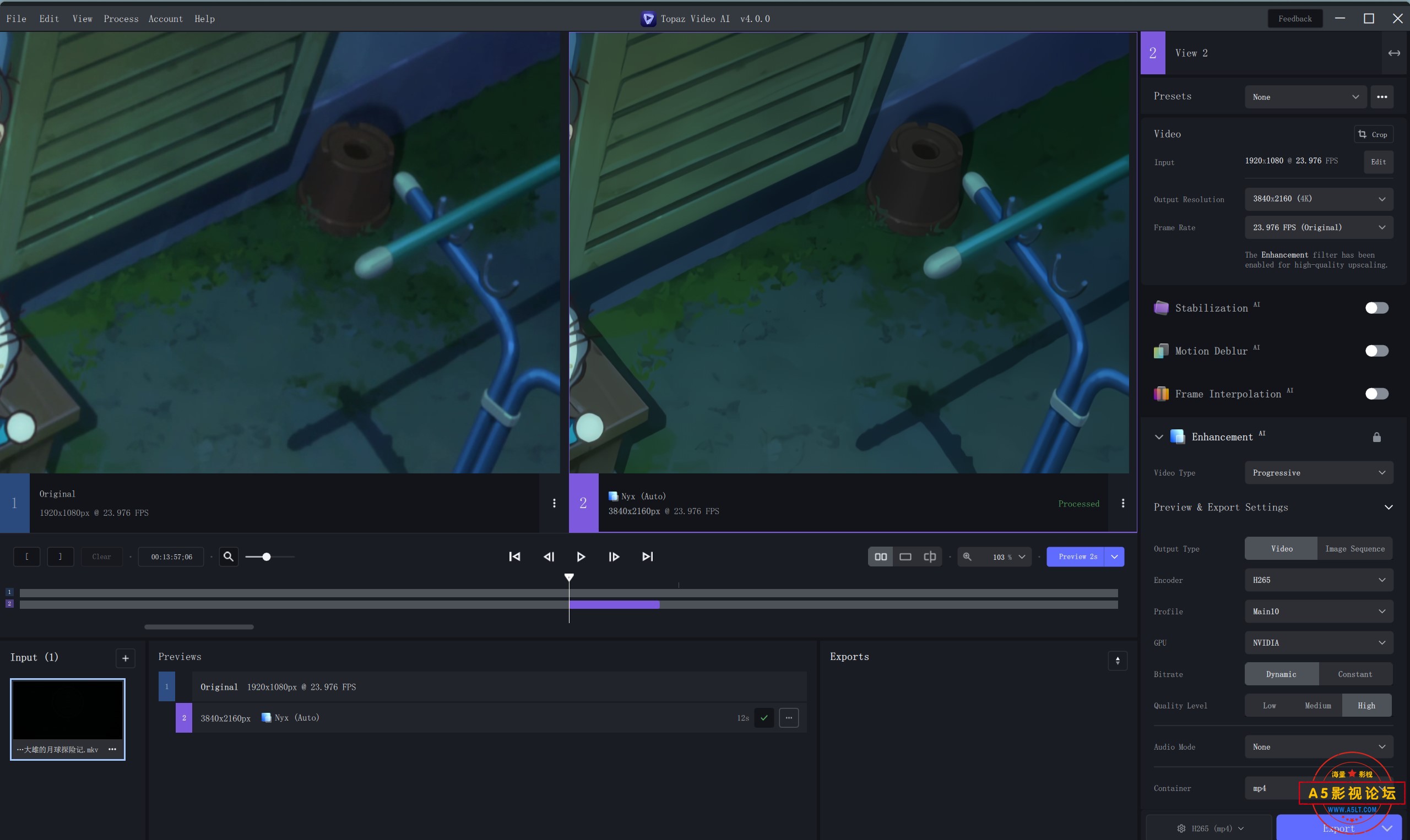Swap views with arrow icon
Screen dimensions: 1410x840
coord(1393,53)
